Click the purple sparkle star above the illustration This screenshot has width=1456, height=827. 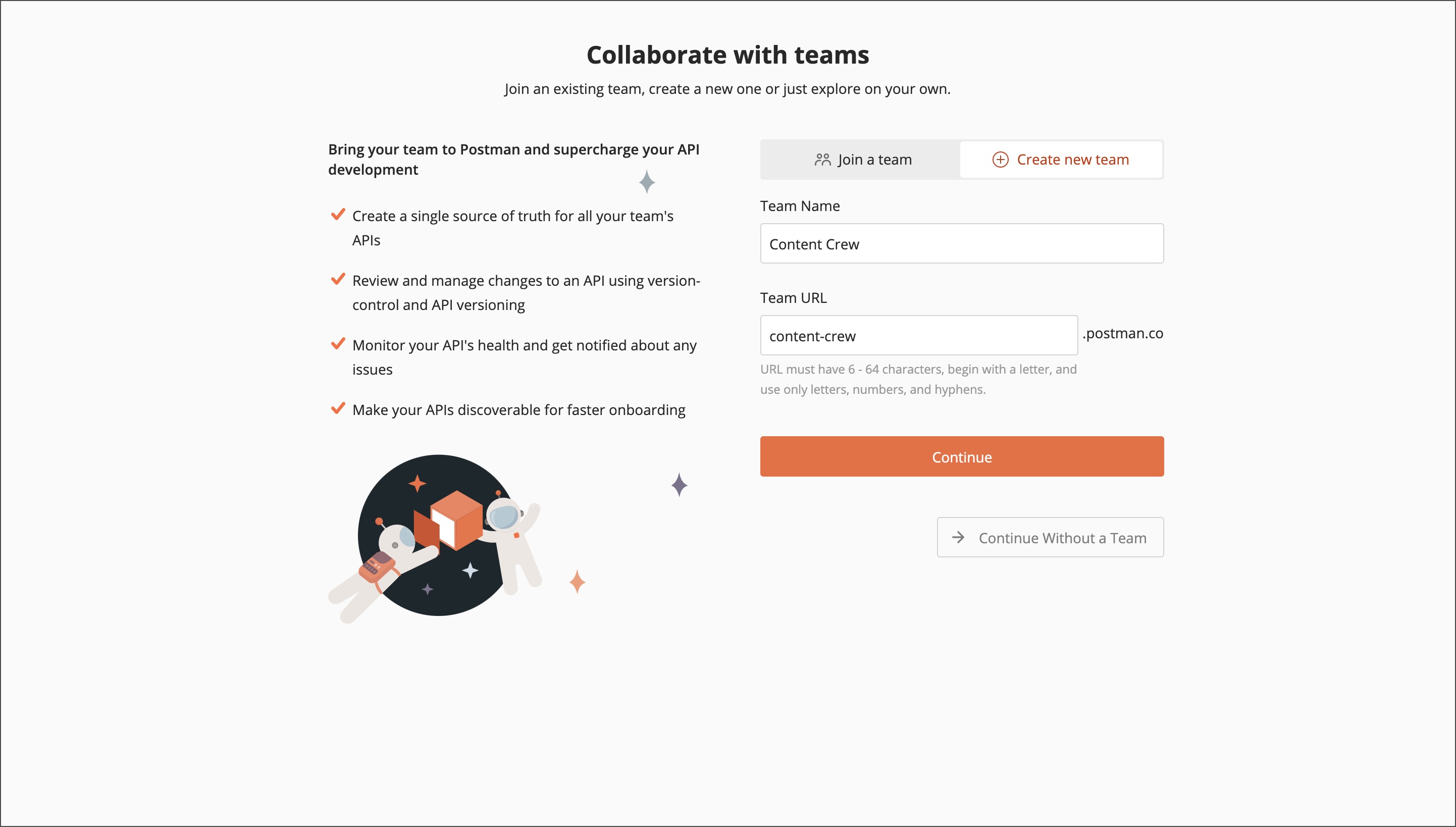679,485
